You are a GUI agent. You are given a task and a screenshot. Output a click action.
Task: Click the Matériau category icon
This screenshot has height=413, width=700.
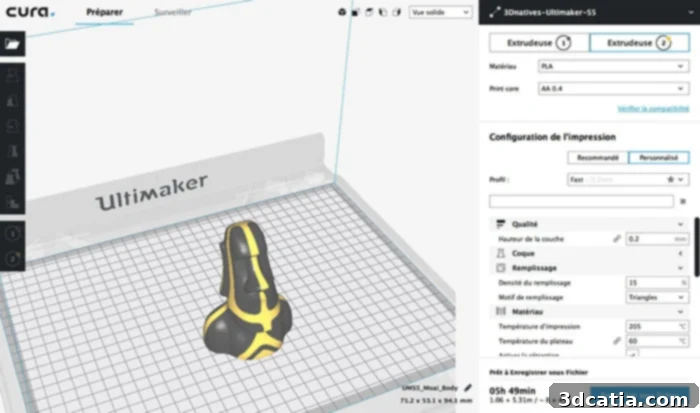point(500,311)
